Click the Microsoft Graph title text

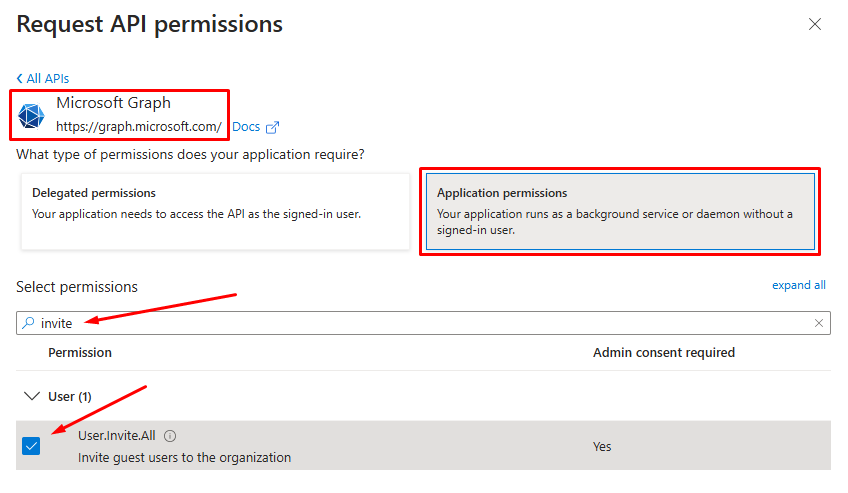point(114,103)
